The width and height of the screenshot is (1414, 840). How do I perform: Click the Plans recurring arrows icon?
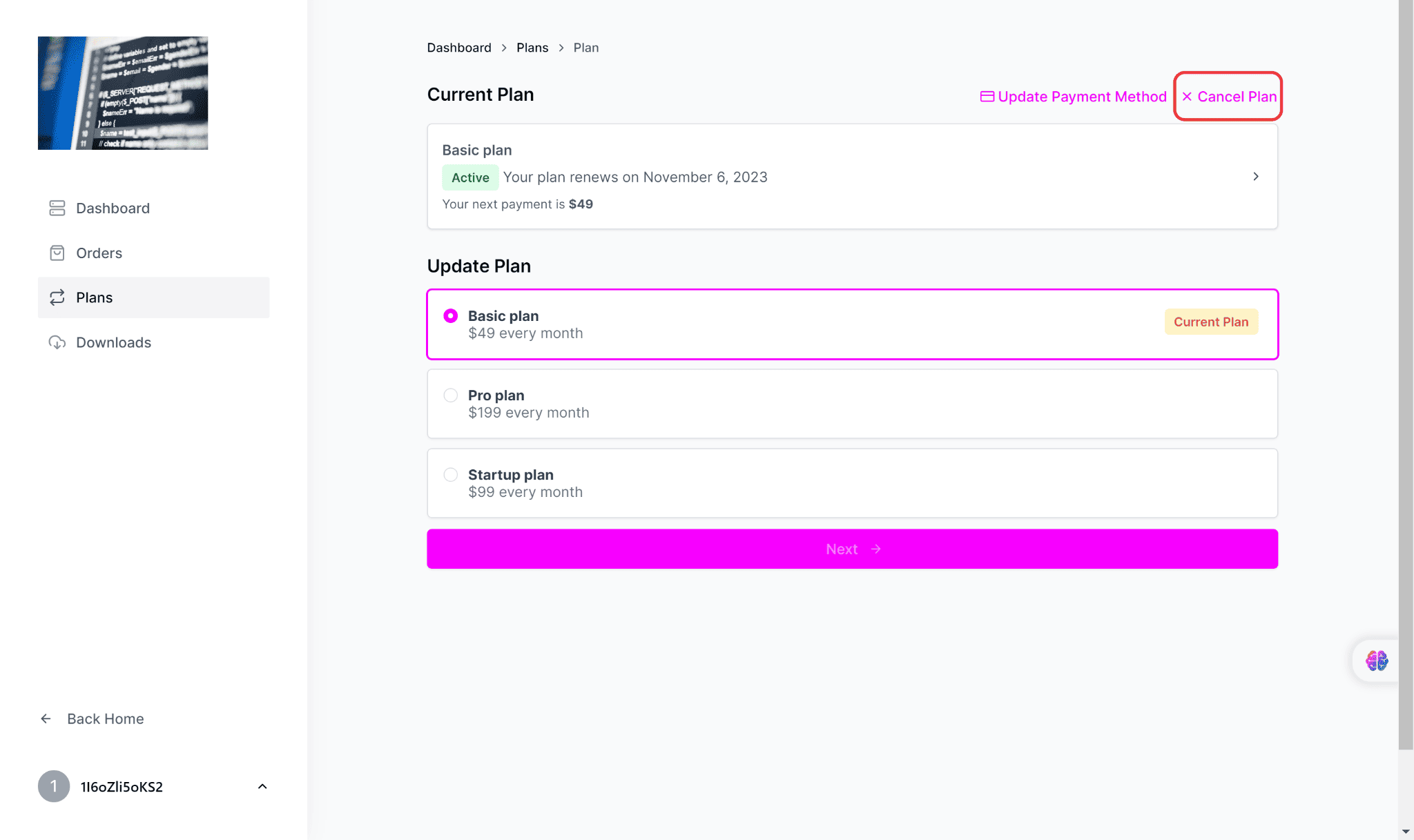click(x=57, y=297)
